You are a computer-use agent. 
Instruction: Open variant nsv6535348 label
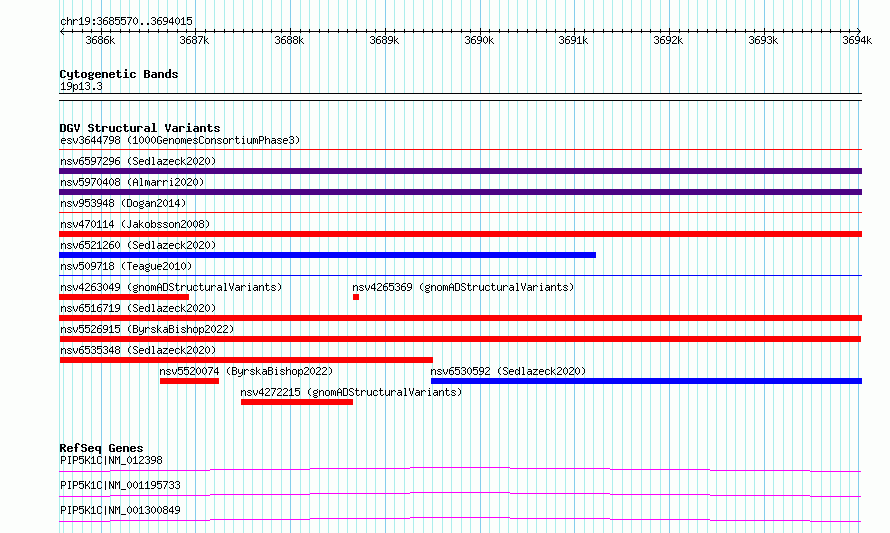click(138, 350)
